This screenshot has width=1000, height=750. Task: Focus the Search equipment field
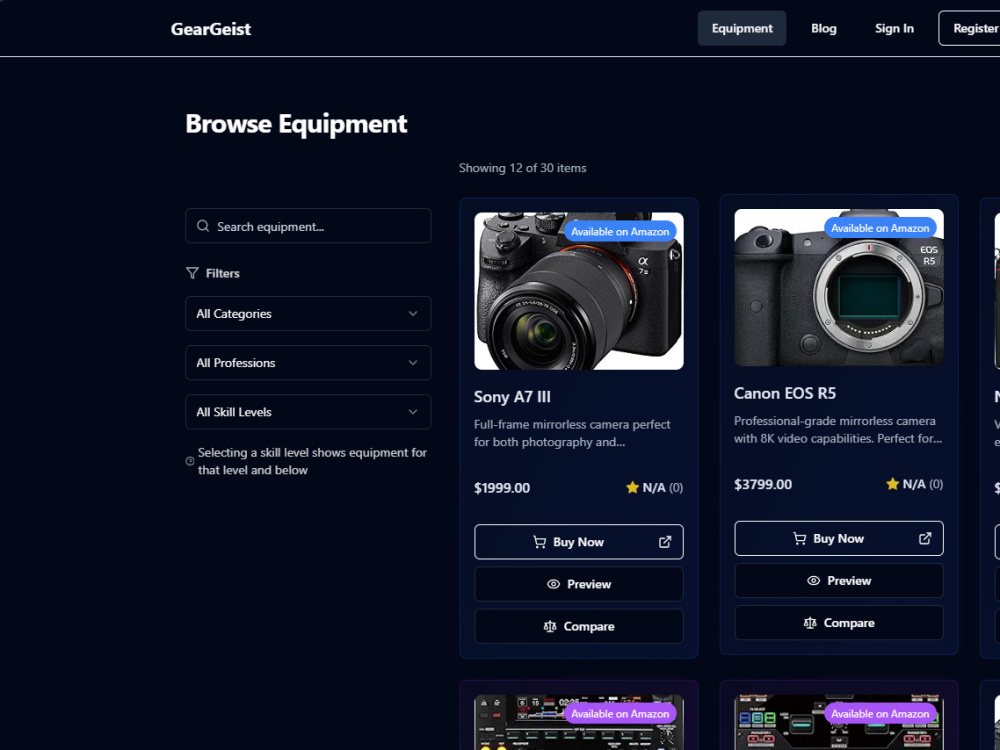[x=308, y=226]
